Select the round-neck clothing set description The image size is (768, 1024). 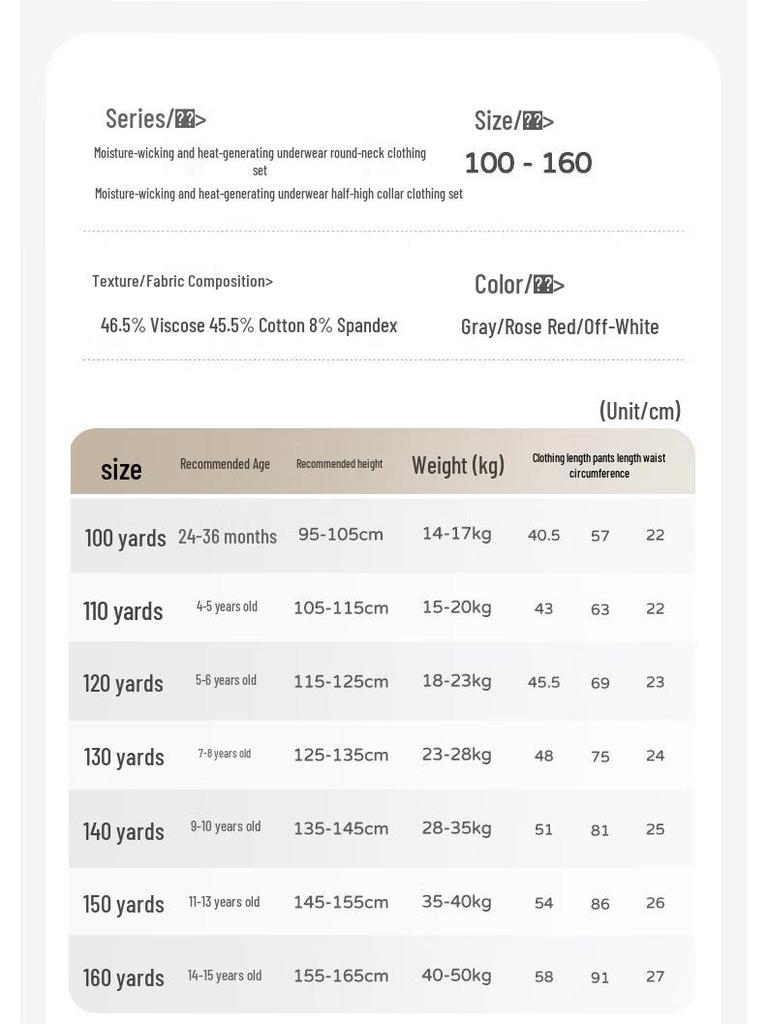pos(260,161)
